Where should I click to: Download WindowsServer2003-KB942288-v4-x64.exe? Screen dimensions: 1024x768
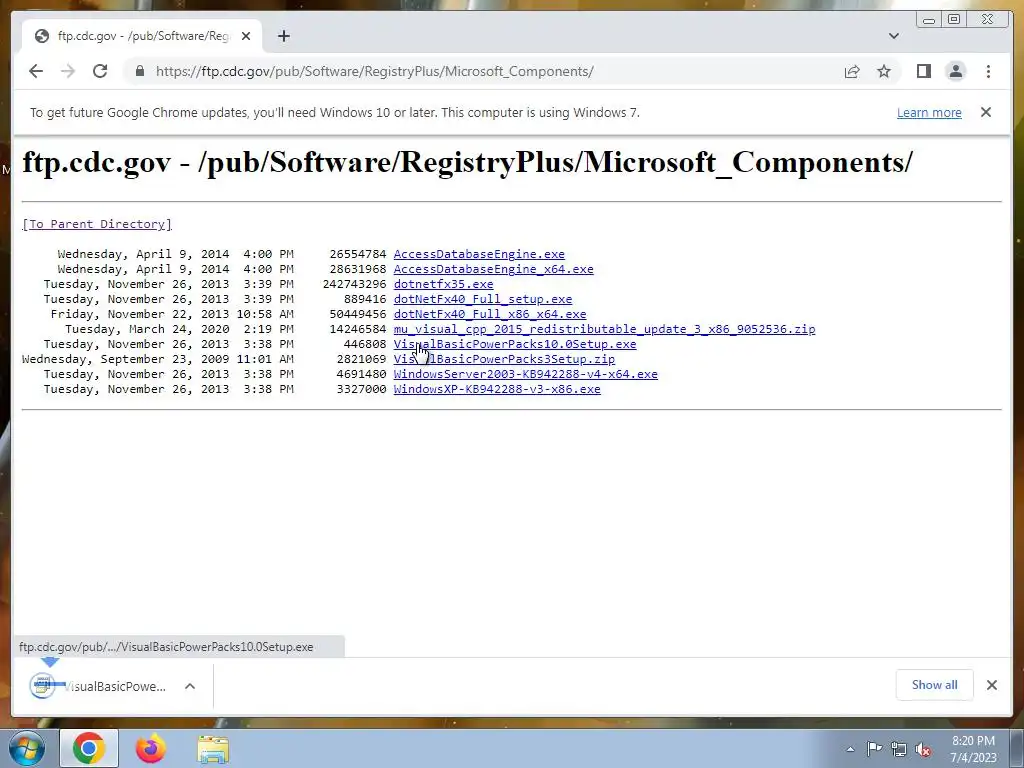pos(525,374)
